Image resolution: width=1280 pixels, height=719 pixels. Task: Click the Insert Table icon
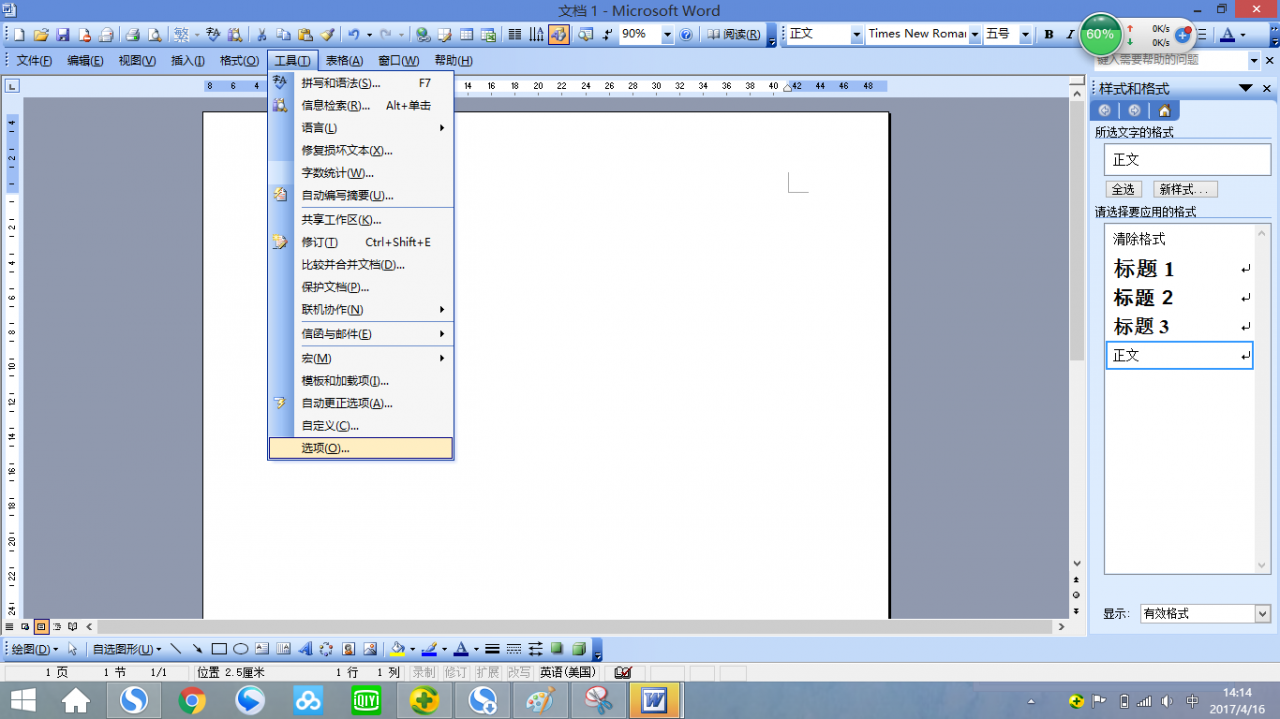[467, 35]
